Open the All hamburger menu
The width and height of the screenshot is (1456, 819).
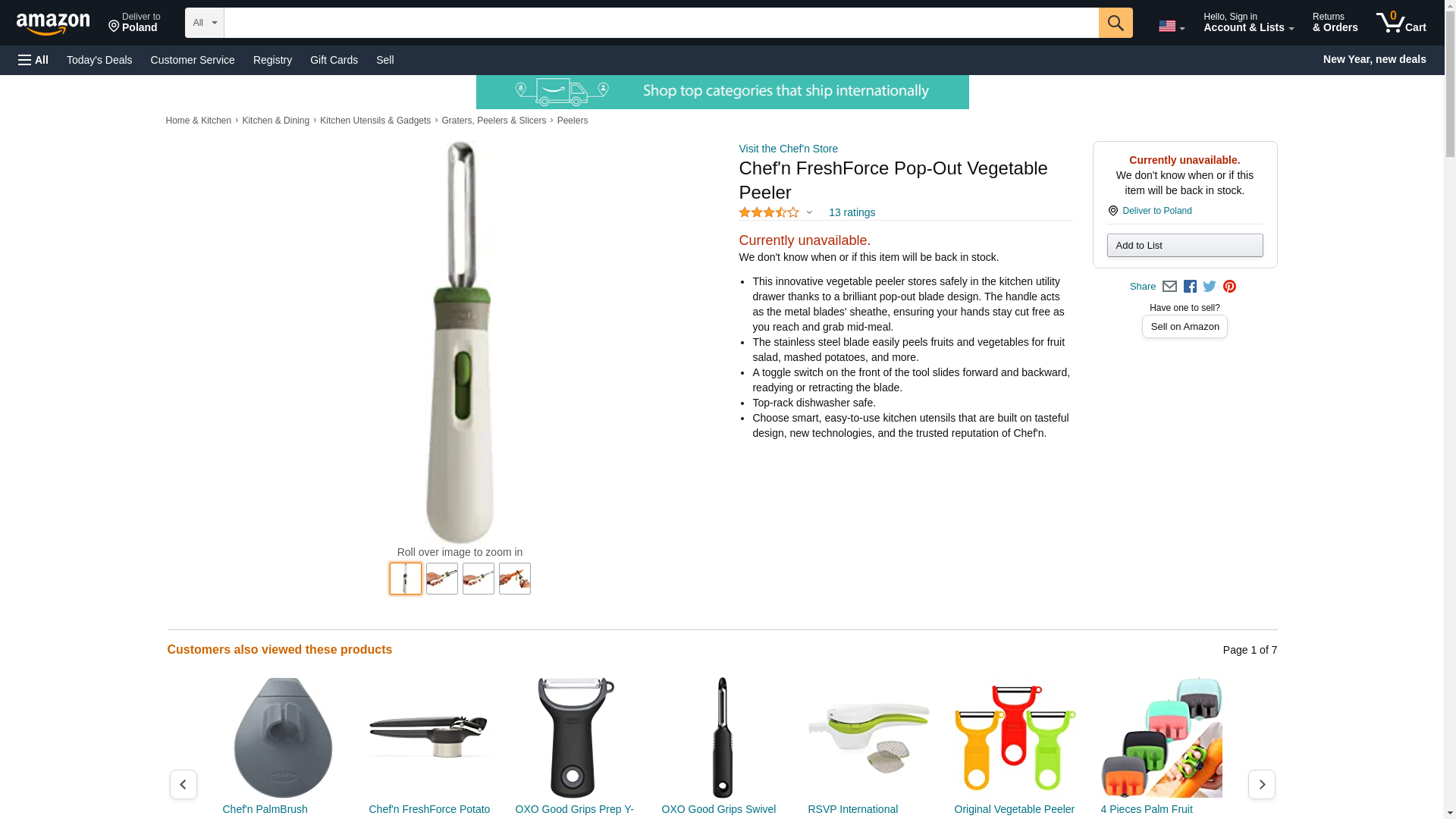pos(33,60)
